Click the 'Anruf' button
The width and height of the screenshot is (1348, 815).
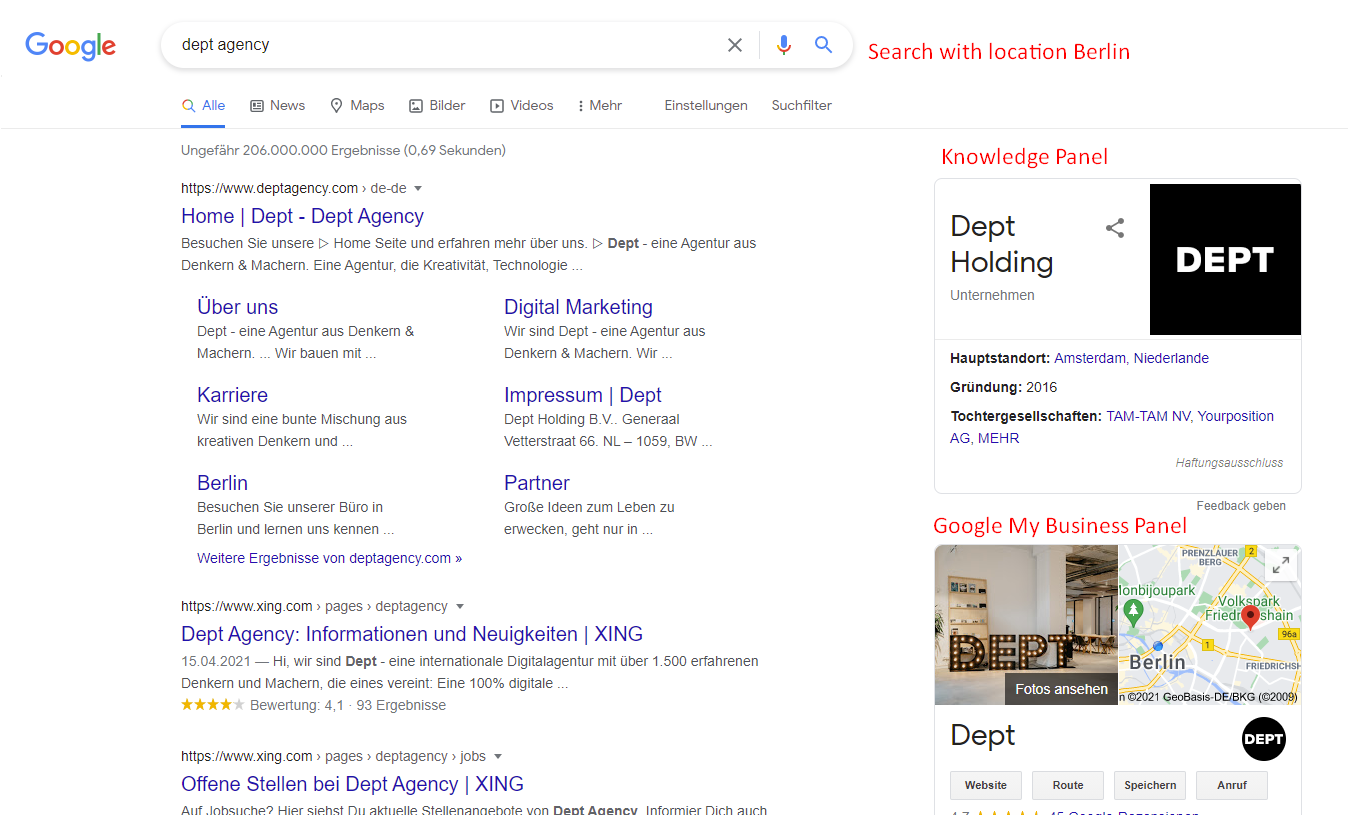[x=1232, y=785]
